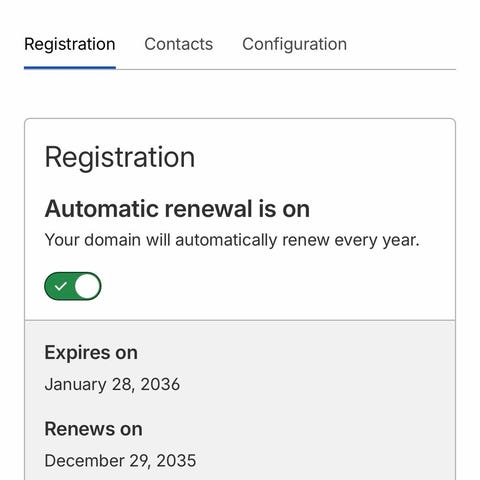Click the "Renews on" label
Viewport: 480px width, 480px height.
pos(93,429)
